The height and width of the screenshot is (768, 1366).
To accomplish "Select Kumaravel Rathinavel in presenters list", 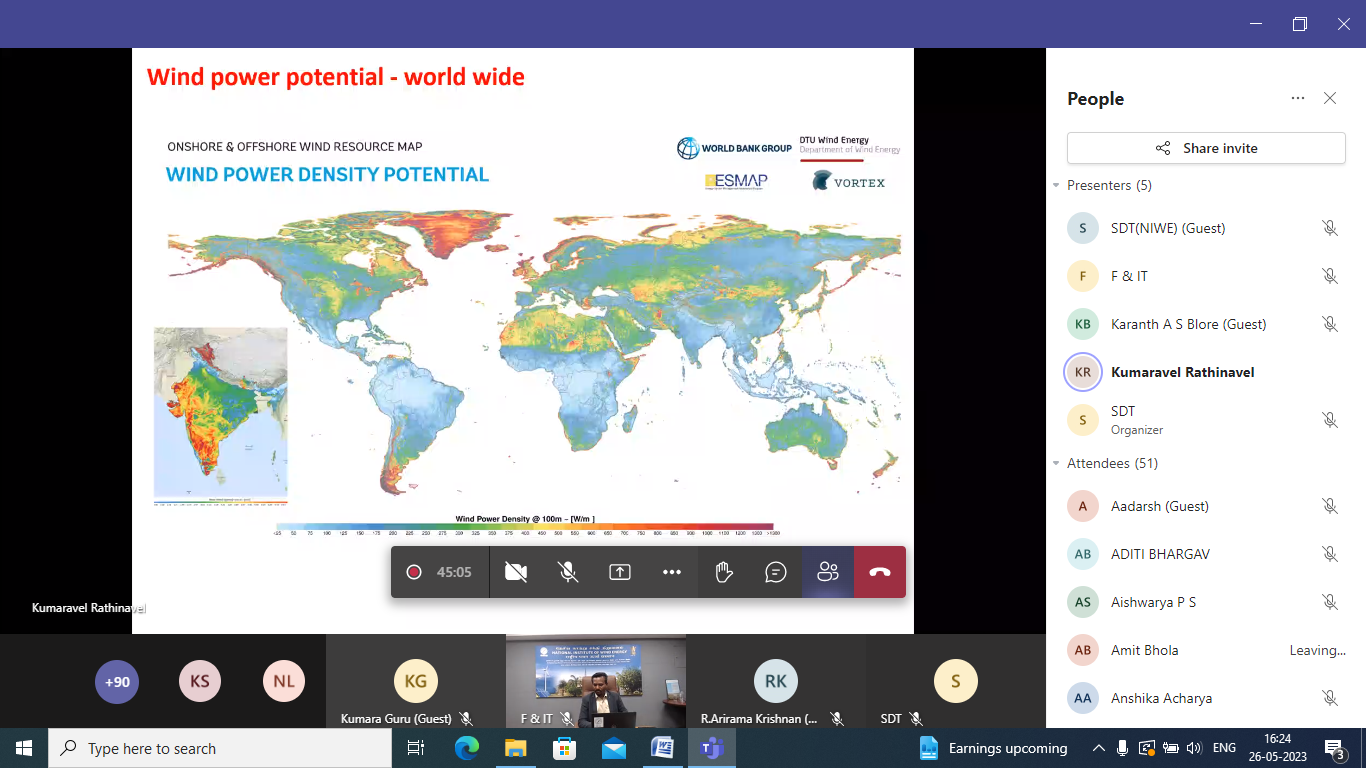I will point(1182,372).
